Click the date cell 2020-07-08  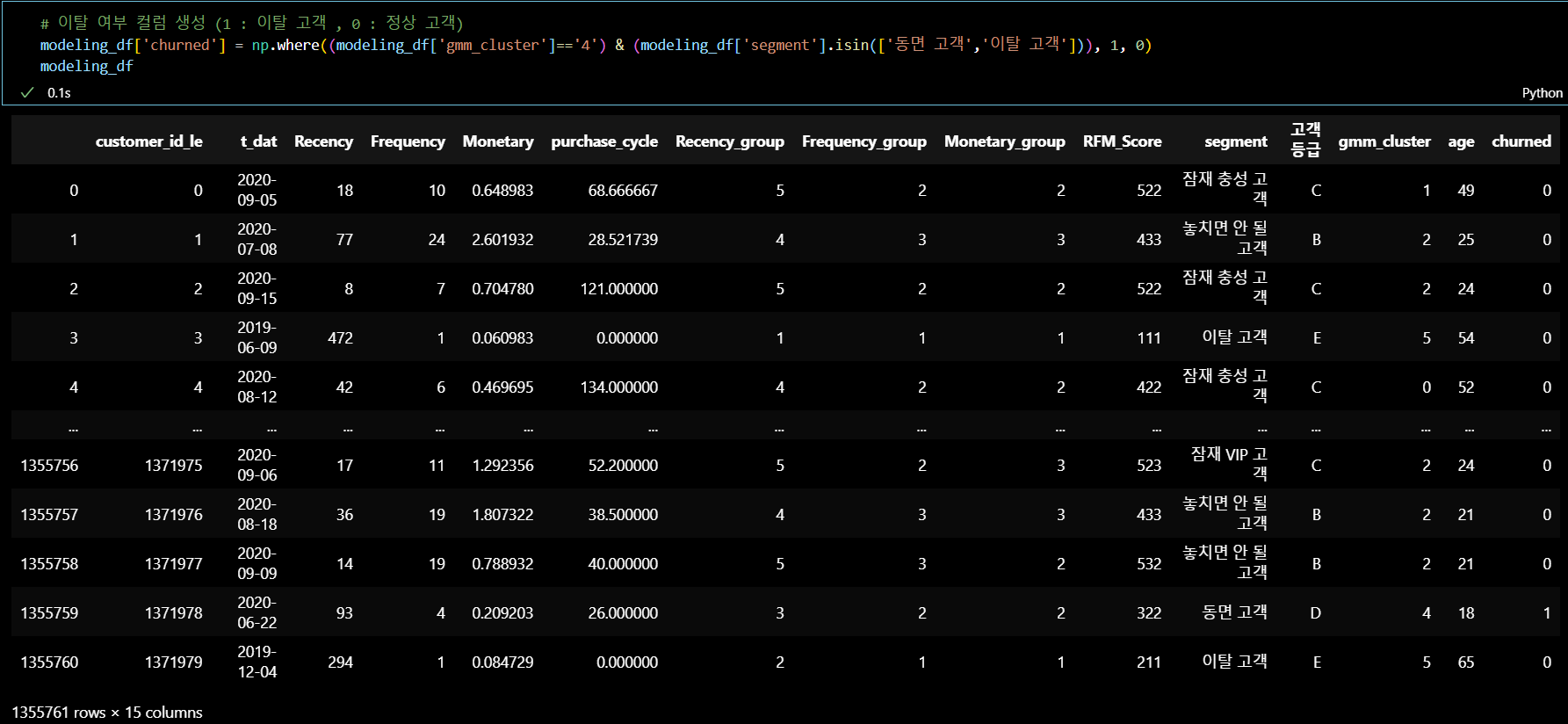point(257,239)
